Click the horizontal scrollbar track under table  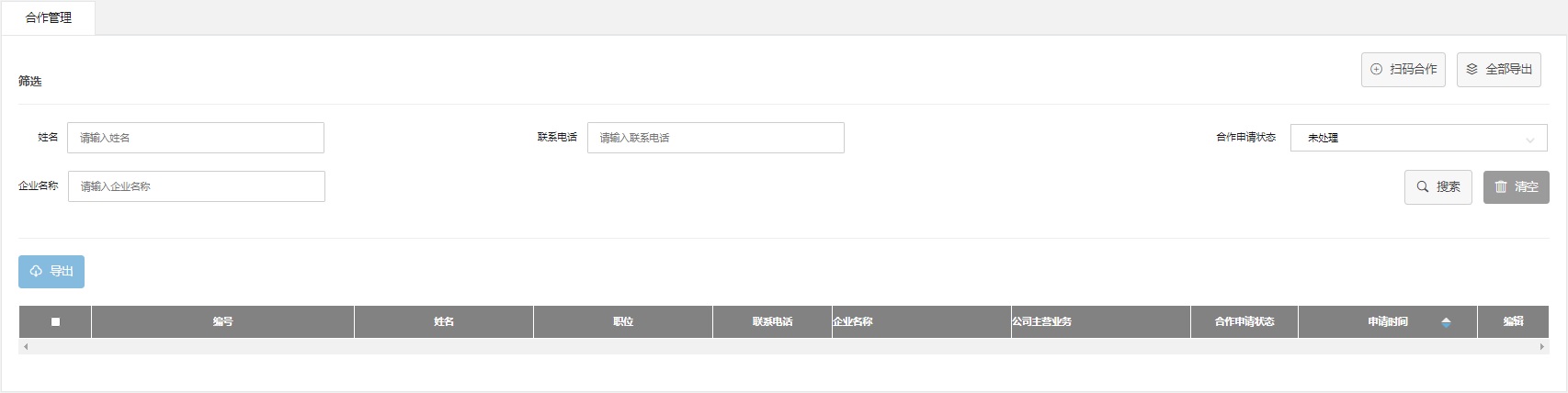click(x=783, y=347)
